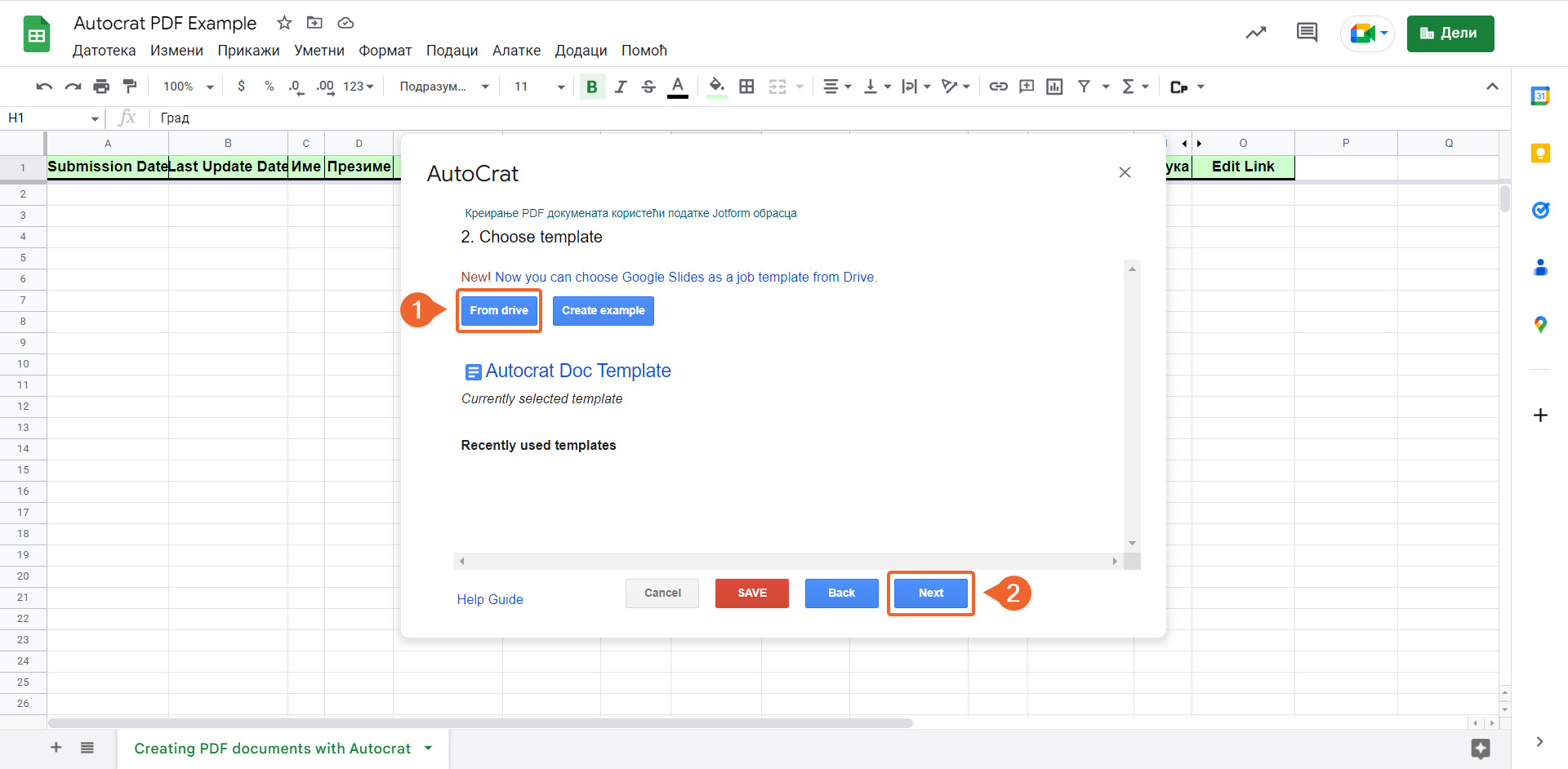The width and height of the screenshot is (1568, 769).
Task: Open vertical align dropdown
Action: (x=877, y=87)
